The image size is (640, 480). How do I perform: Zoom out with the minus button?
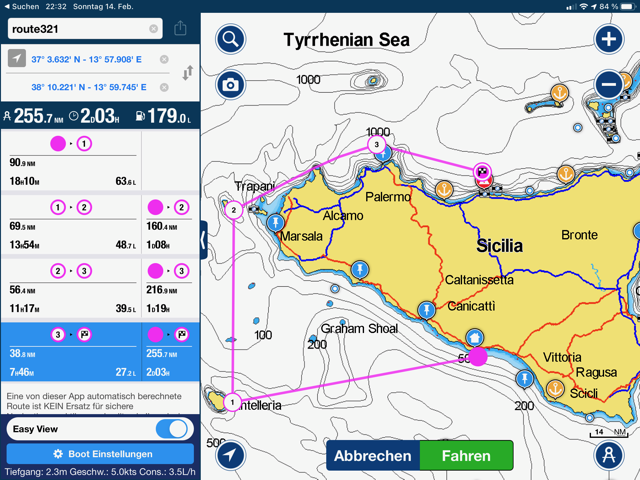point(608,85)
